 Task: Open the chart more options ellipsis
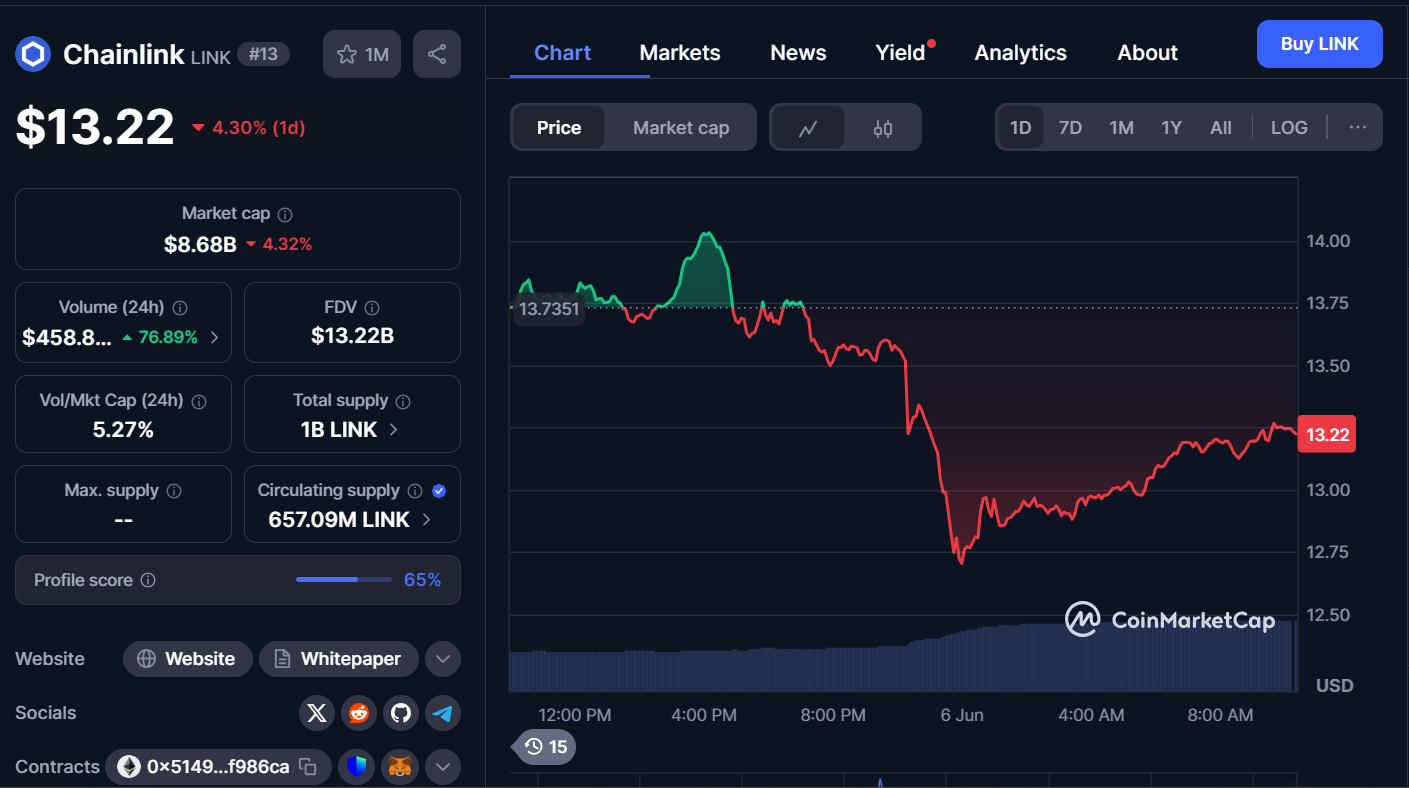coord(1357,127)
